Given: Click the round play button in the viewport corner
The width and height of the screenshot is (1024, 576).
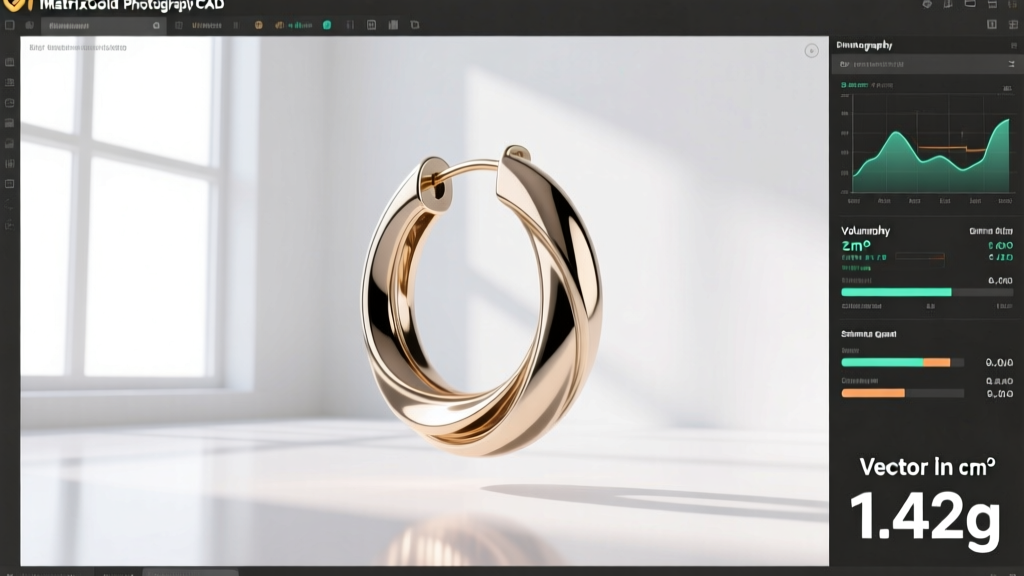Looking at the screenshot, I should (x=811, y=51).
